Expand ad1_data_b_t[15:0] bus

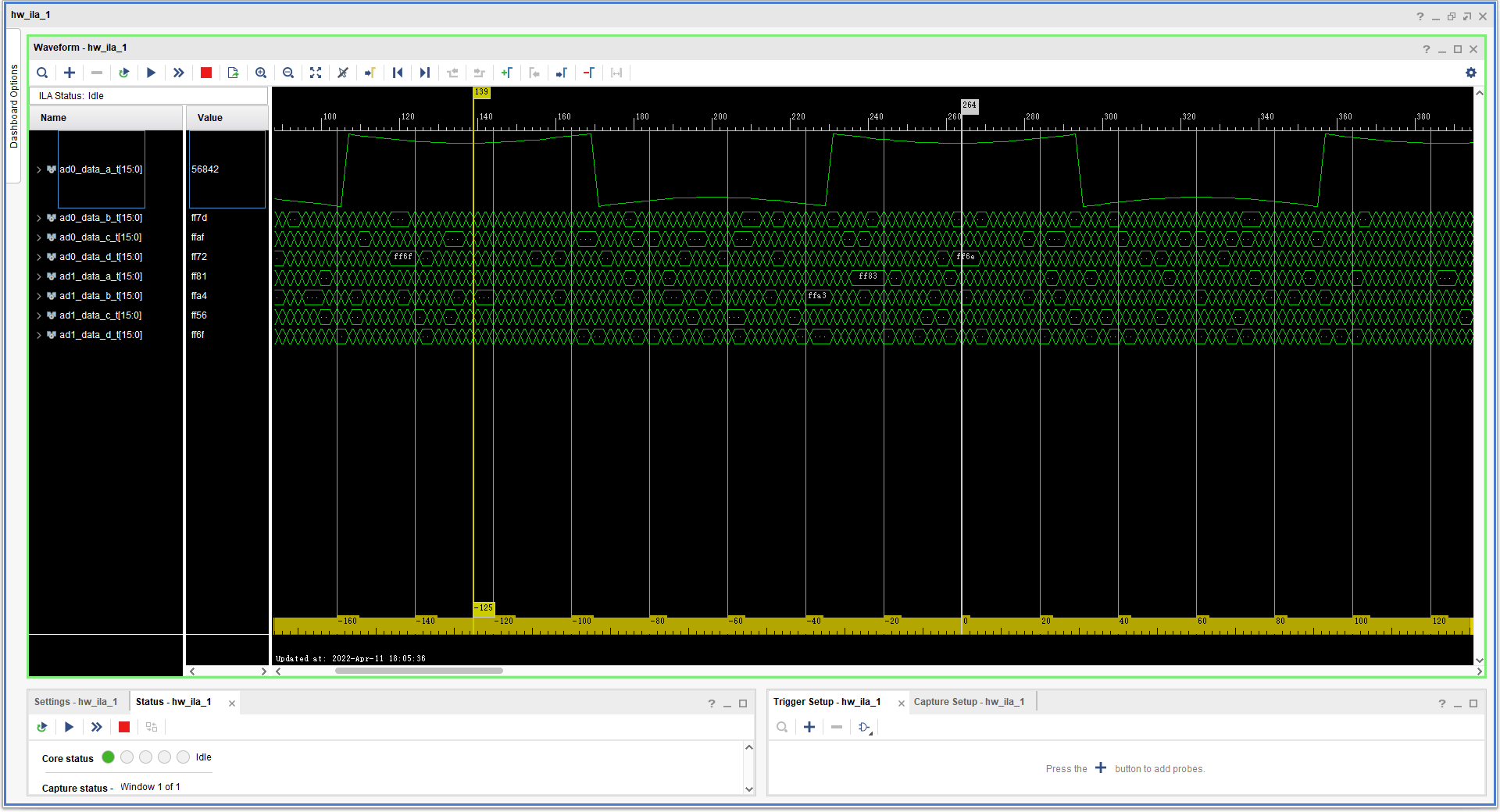click(38, 296)
